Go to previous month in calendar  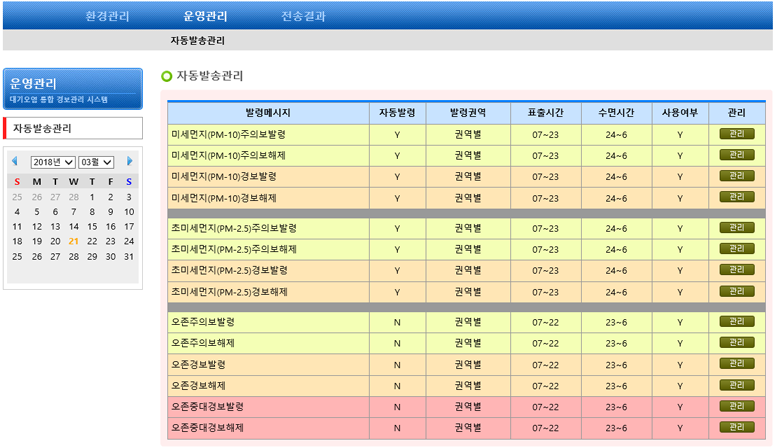click(14, 161)
